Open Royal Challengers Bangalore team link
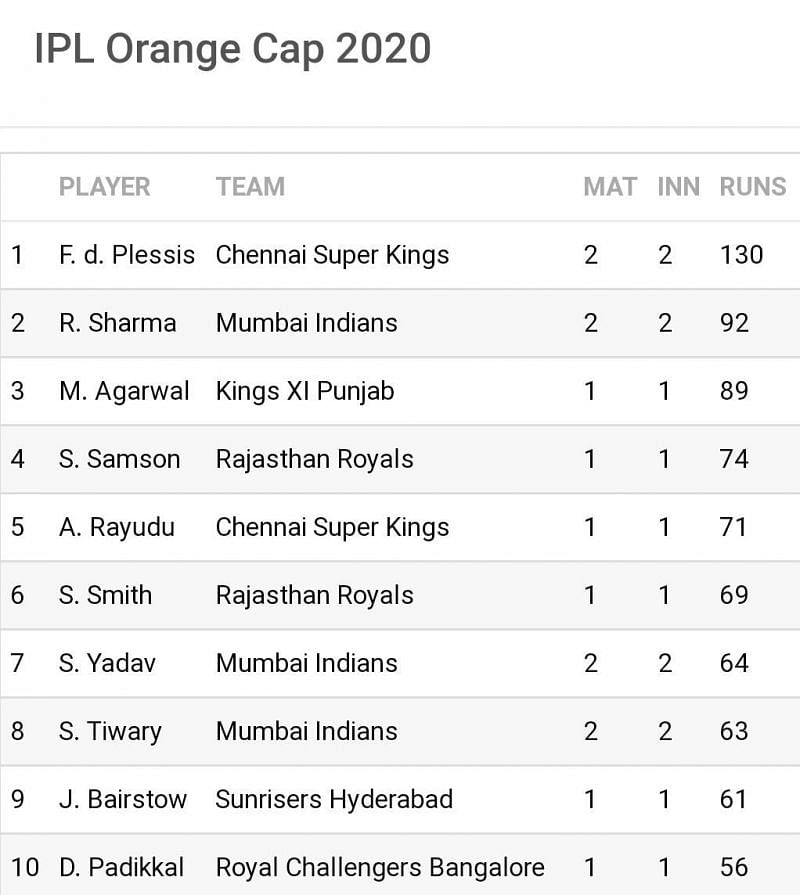Image resolution: width=800 pixels, height=895 pixels. coord(380,867)
